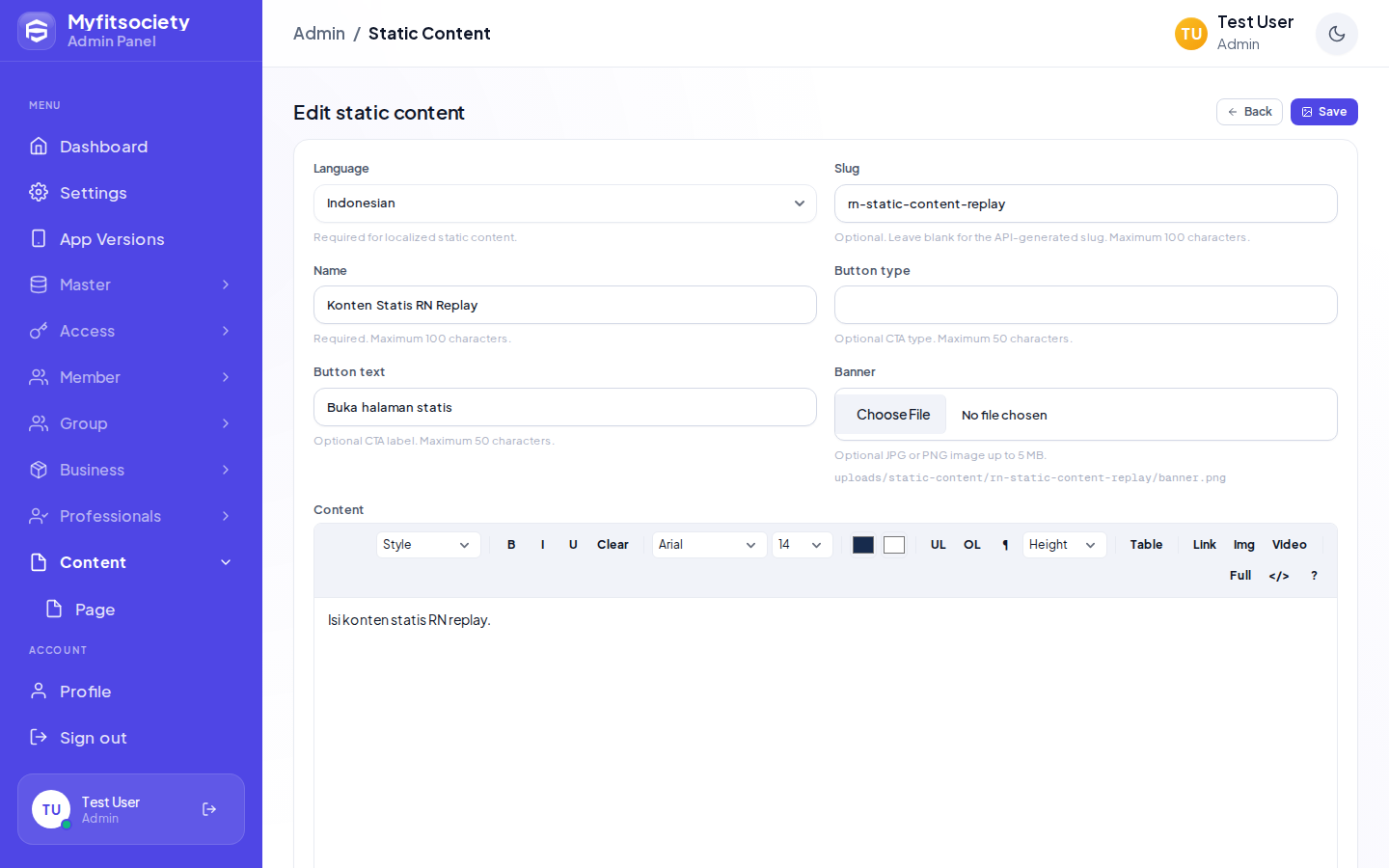1389x868 pixels.
Task: Expand the Master sidebar menu
Action: pos(131,285)
